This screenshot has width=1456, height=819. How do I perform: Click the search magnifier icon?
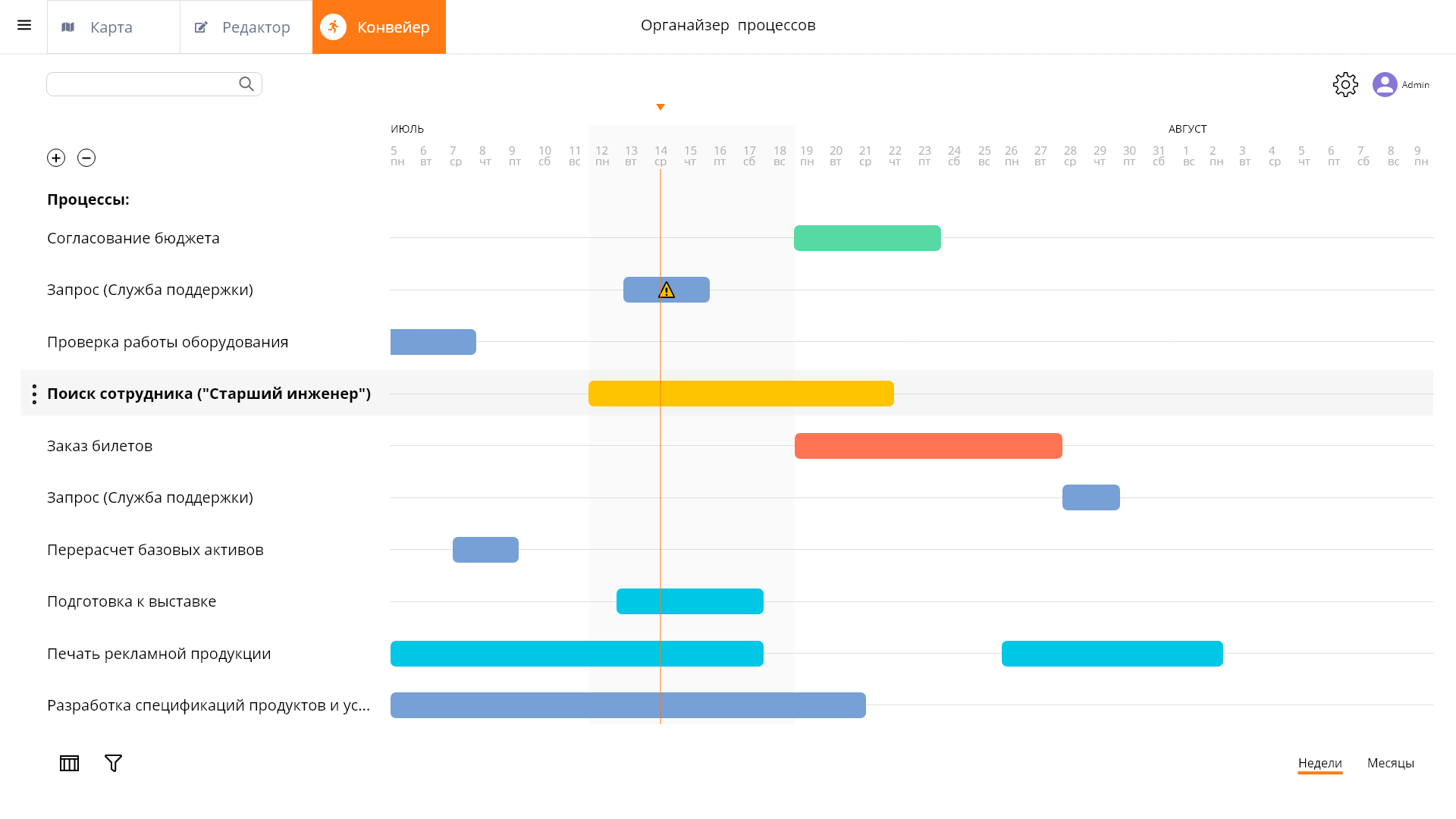[x=246, y=84]
